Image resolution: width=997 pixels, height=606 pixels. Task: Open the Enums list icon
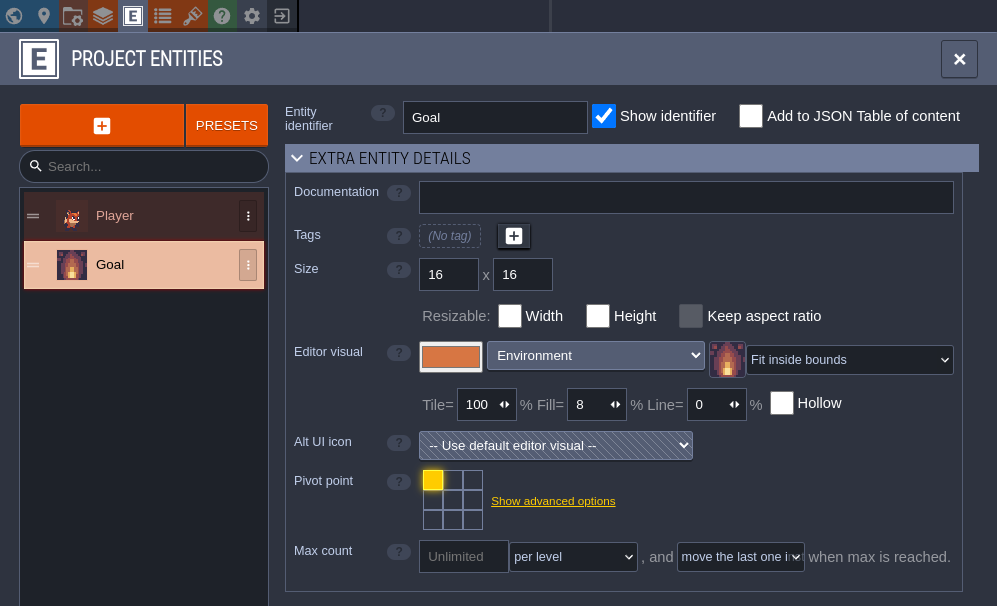[x=162, y=15]
